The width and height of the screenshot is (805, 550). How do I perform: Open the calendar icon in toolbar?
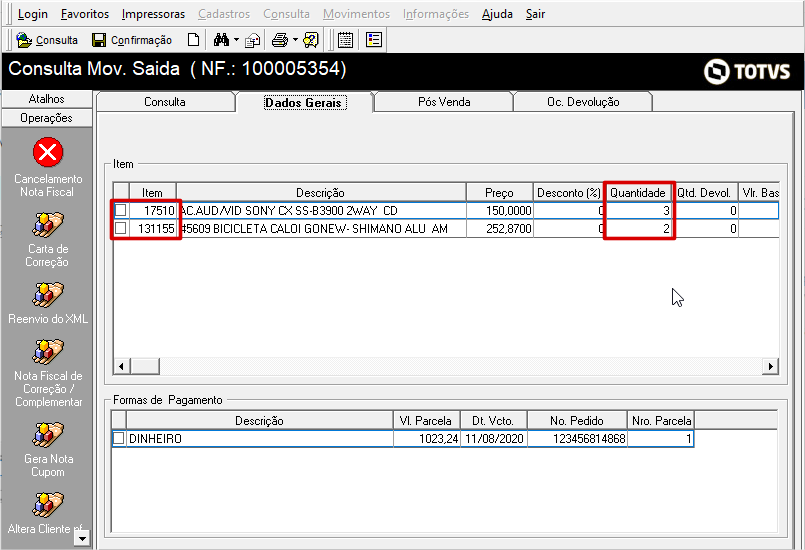point(346,40)
